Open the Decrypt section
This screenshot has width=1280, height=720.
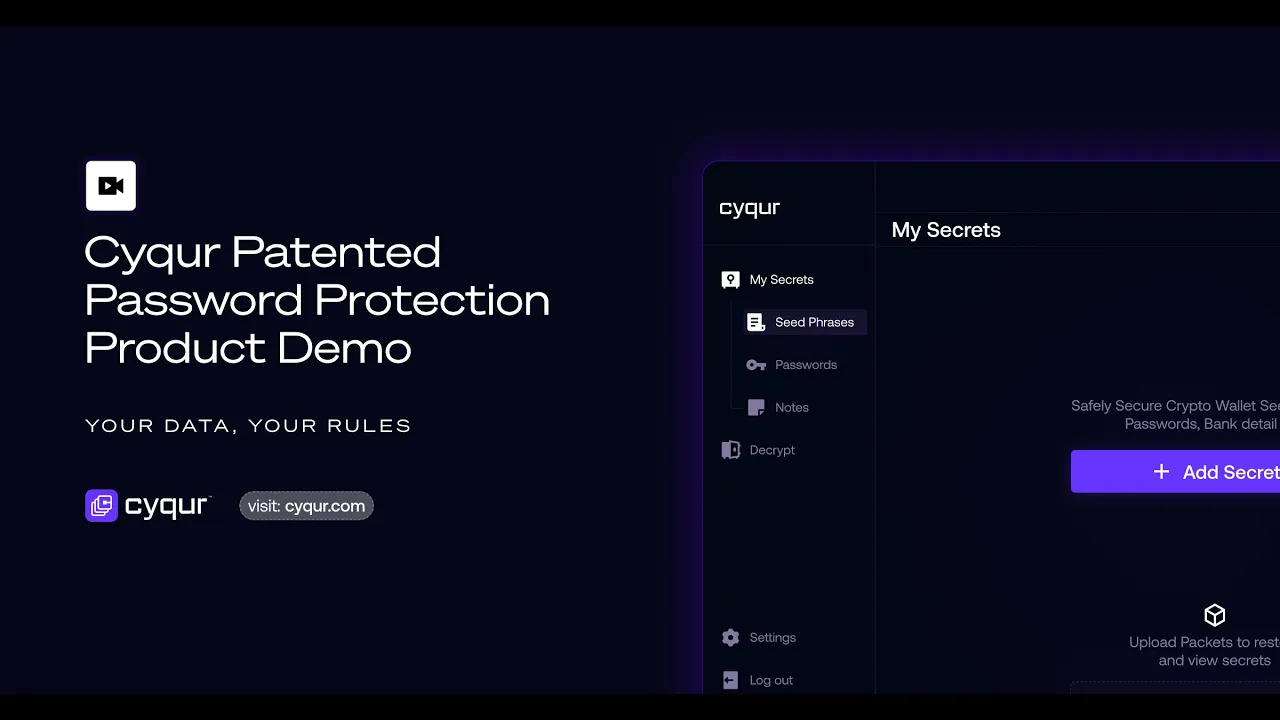pyautogui.click(x=759, y=450)
